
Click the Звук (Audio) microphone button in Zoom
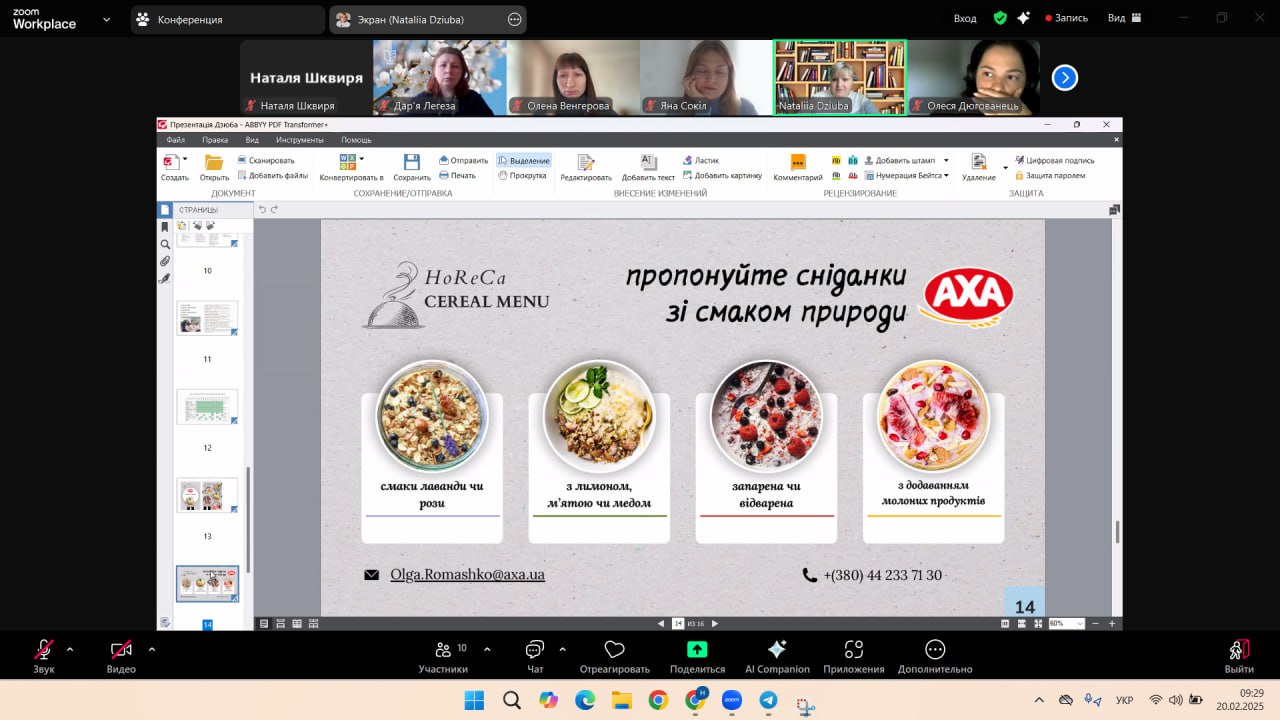pyautogui.click(x=44, y=656)
